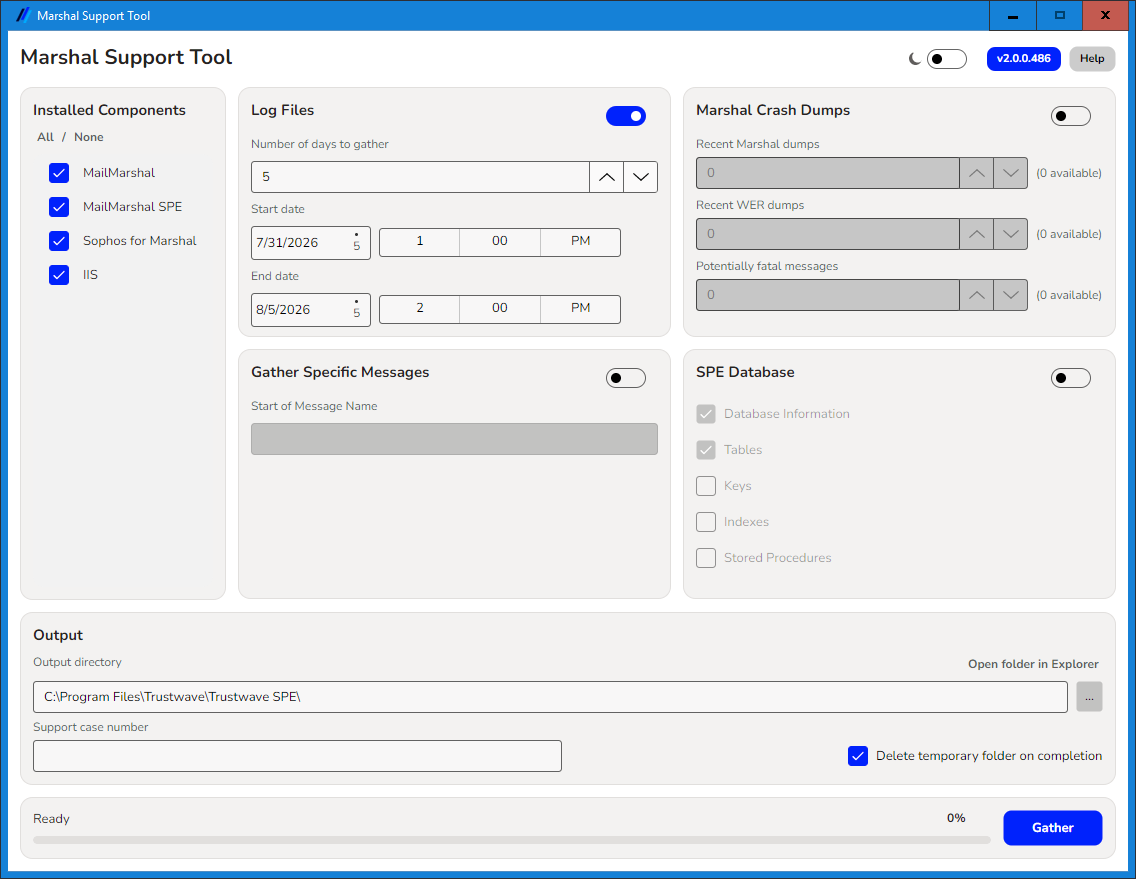Viewport: 1136px width, 879px height.
Task: Select start time minutes 00
Action: (500, 241)
